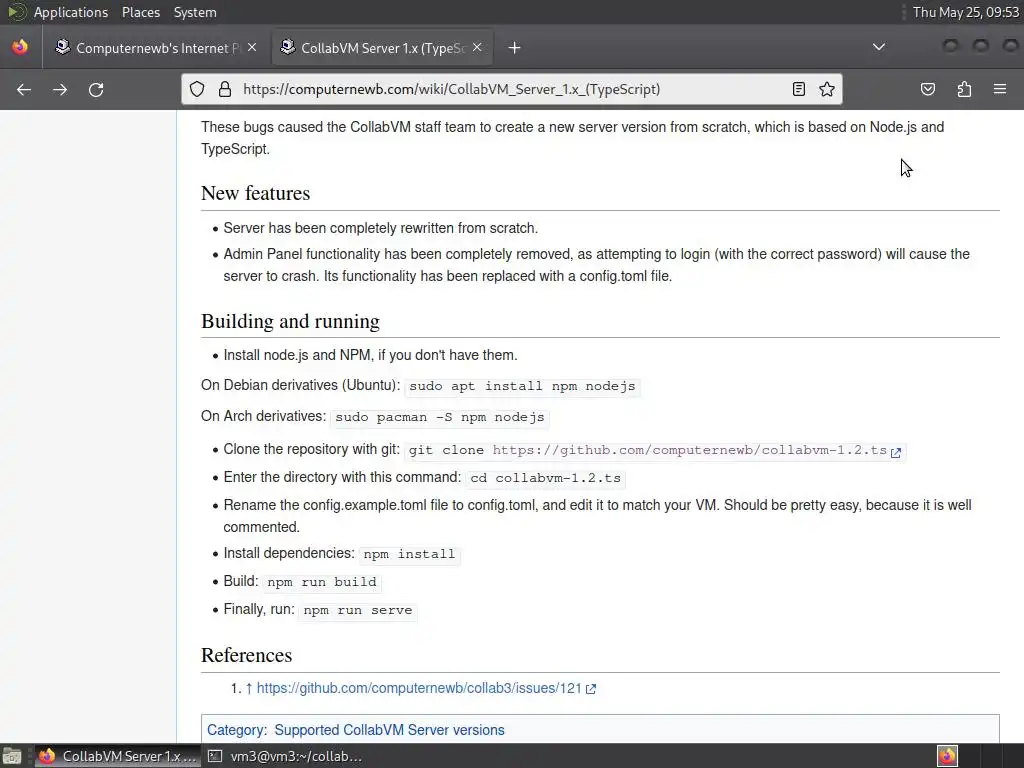The width and height of the screenshot is (1024, 768).
Task: Reload the current page
Action: coord(96,89)
